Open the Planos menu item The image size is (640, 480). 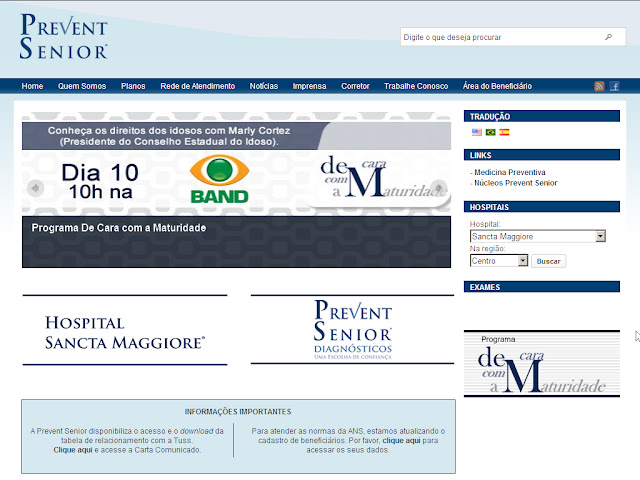[133, 86]
